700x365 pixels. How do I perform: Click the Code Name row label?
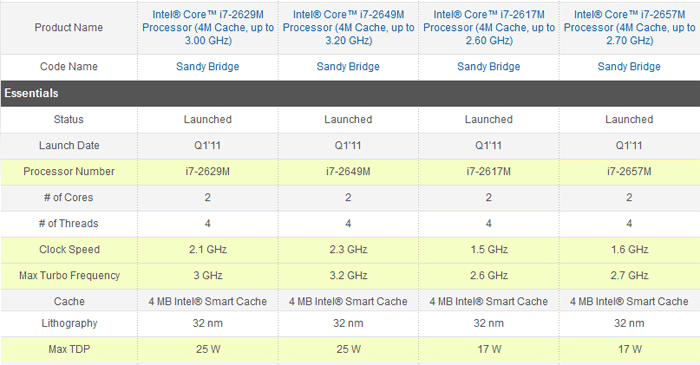[69, 66]
